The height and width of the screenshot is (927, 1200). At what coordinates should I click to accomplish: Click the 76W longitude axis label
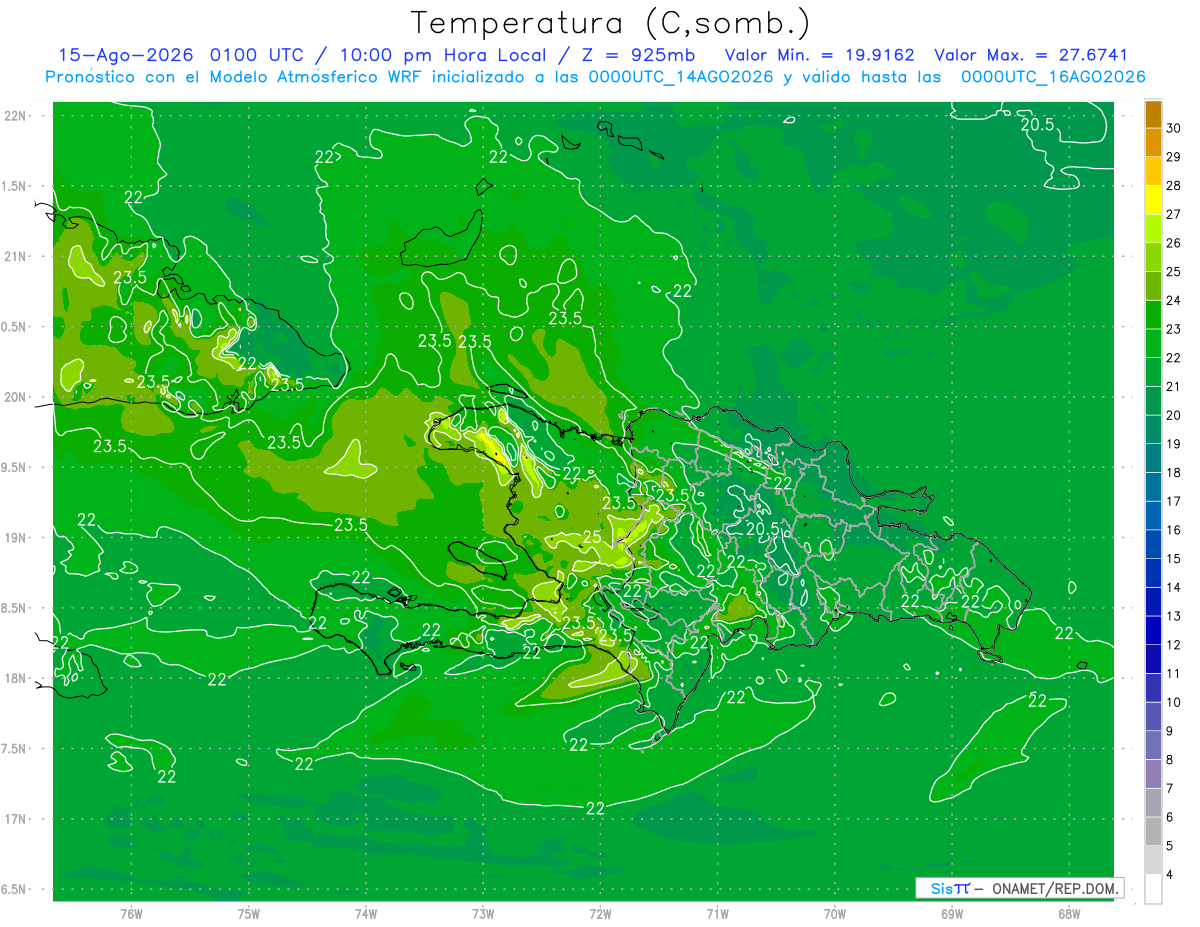click(131, 912)
